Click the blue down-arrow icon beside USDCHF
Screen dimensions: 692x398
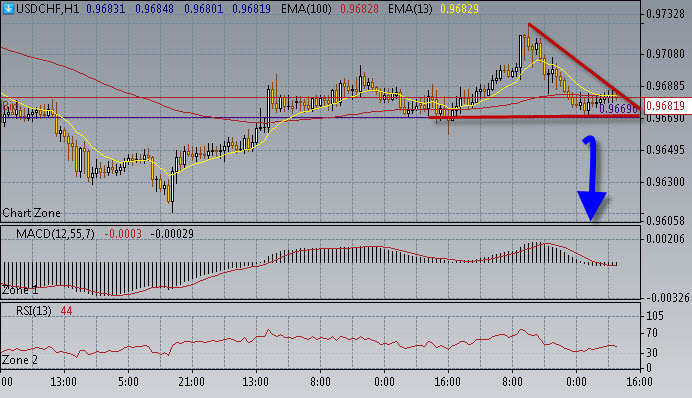tap(8, 8)
